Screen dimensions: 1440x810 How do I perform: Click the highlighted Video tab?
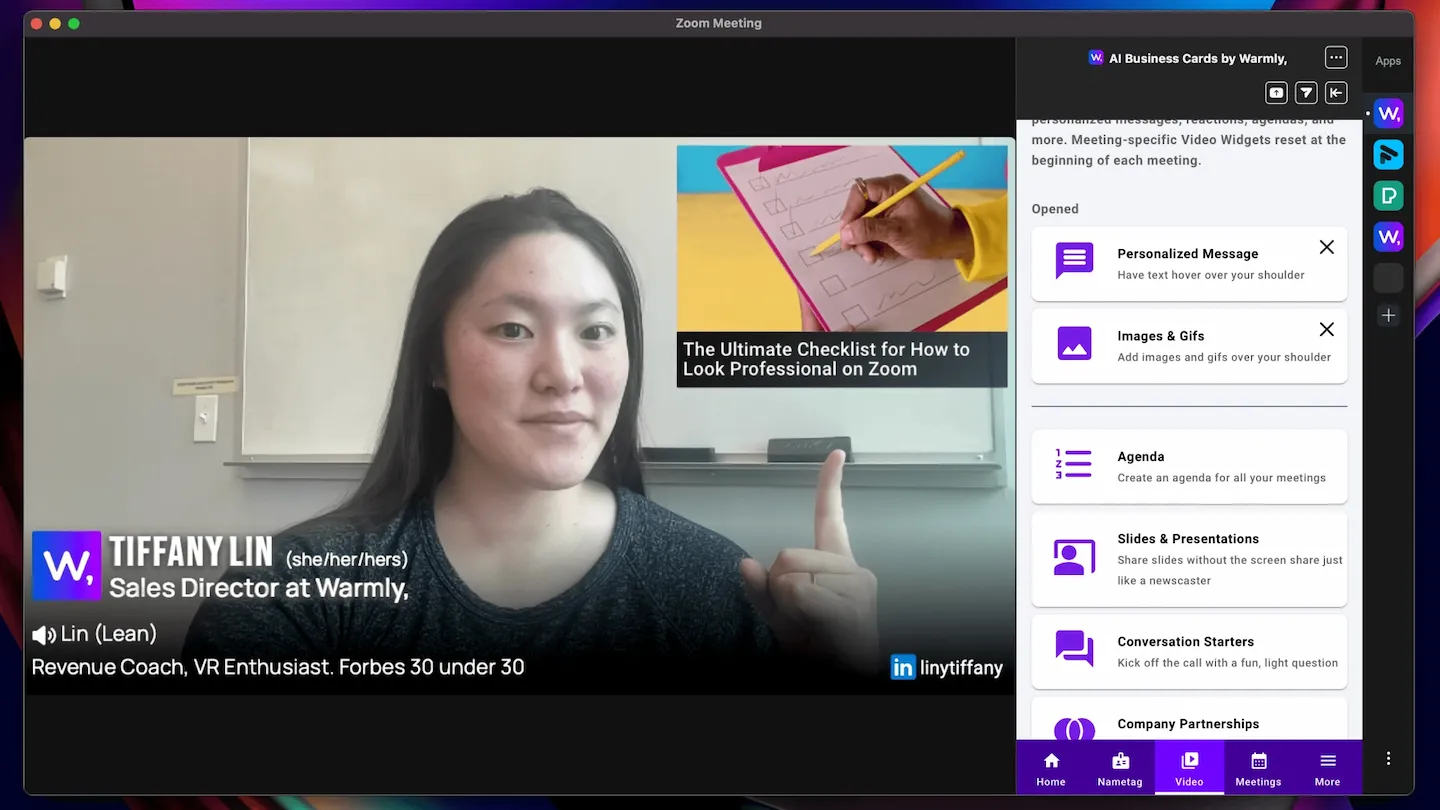1189,767
